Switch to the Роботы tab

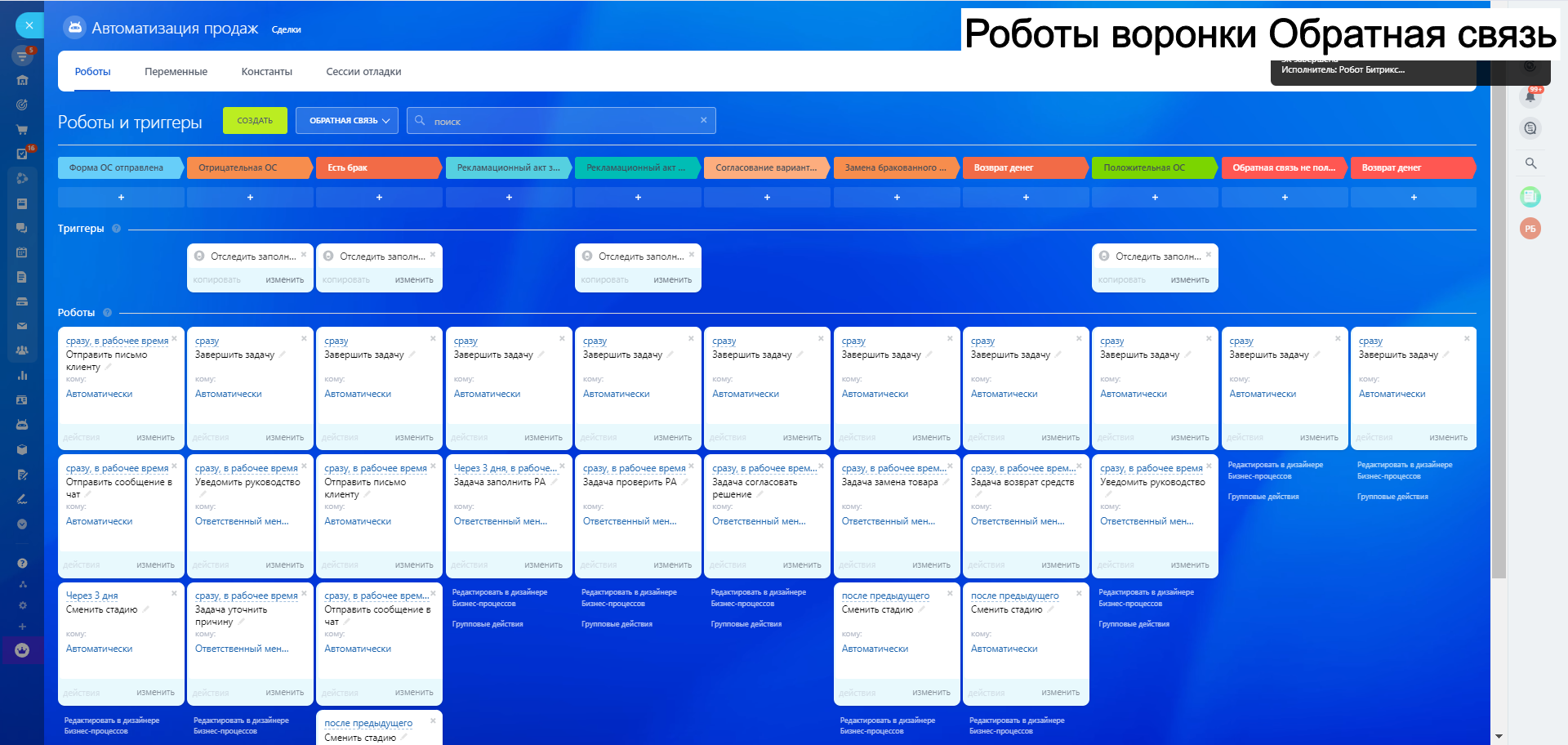click(x=93, y=72)
